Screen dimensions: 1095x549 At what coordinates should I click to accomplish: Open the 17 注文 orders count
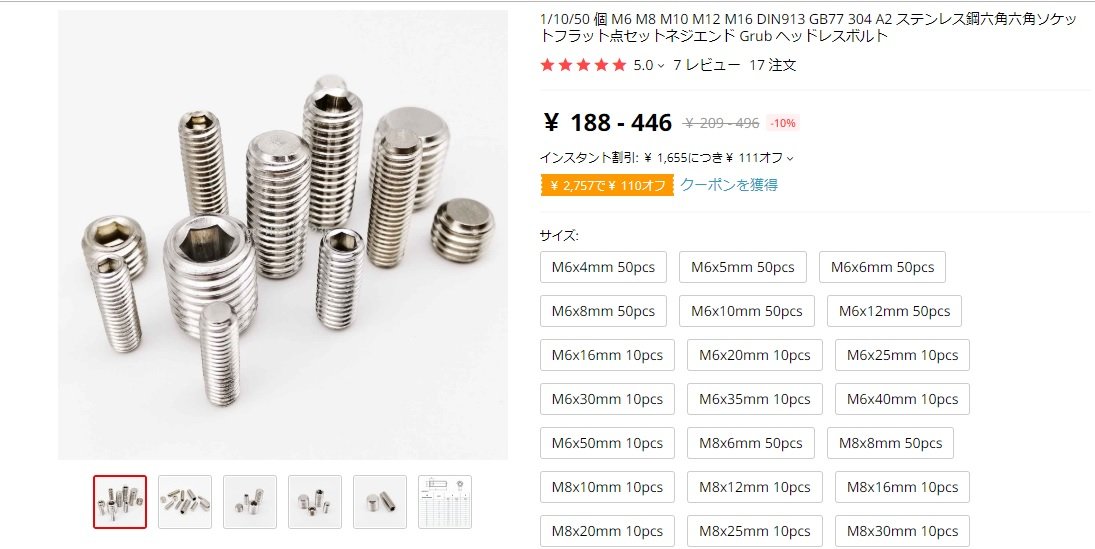pos(772,65)
